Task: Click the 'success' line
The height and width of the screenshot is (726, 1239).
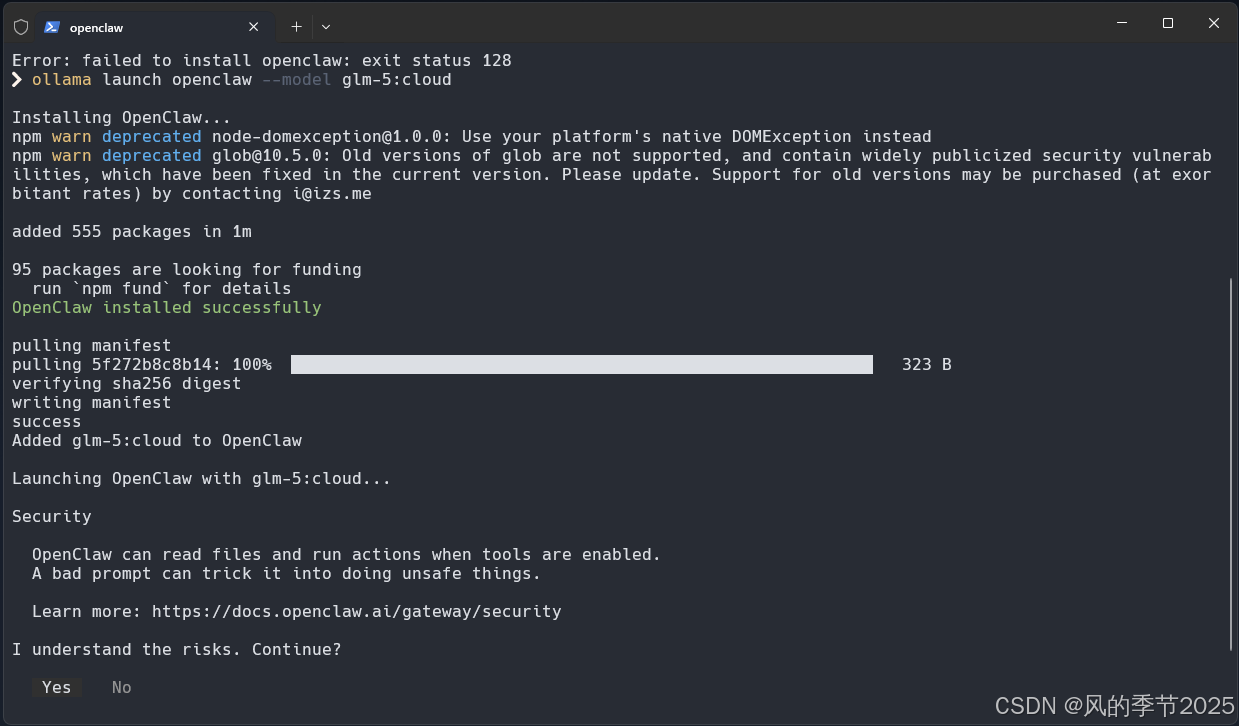Action: (47, 421)
